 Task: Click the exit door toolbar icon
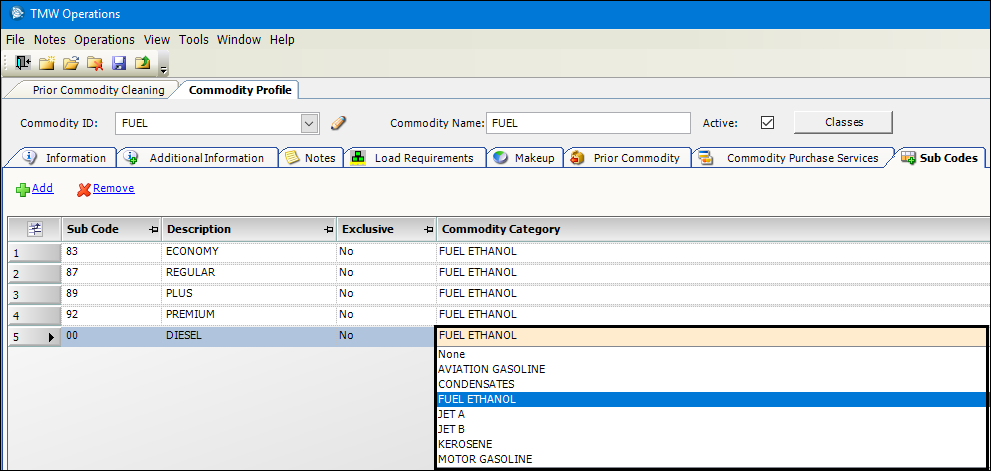pos(22,63)
